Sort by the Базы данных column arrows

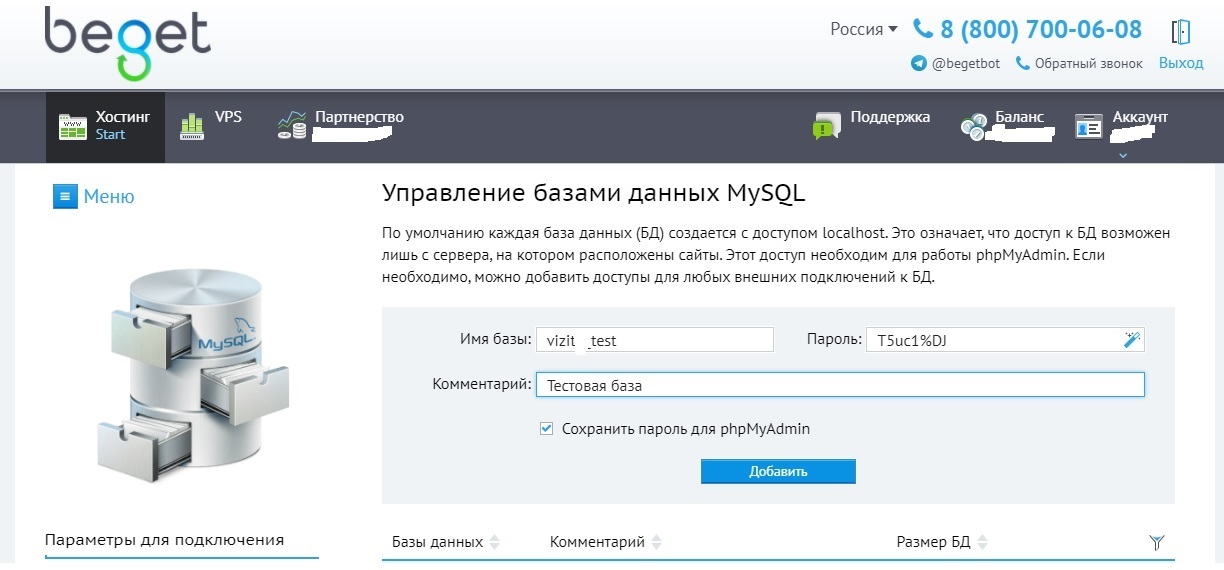click(x=495, y=542)
